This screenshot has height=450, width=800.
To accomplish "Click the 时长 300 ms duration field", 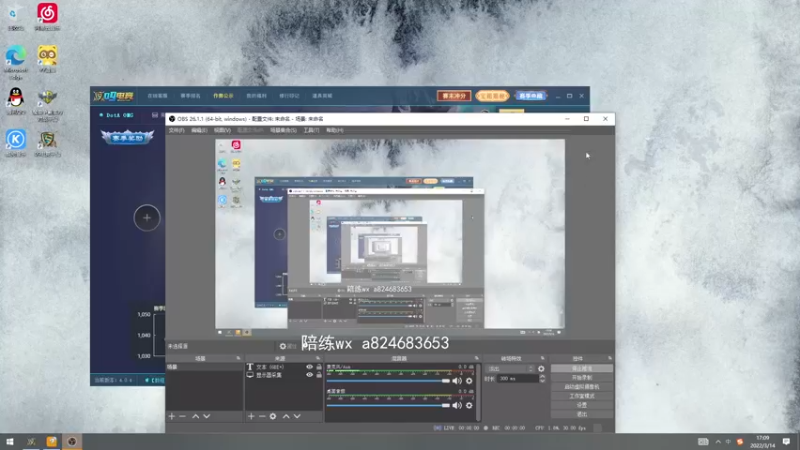I will point(518,379).
